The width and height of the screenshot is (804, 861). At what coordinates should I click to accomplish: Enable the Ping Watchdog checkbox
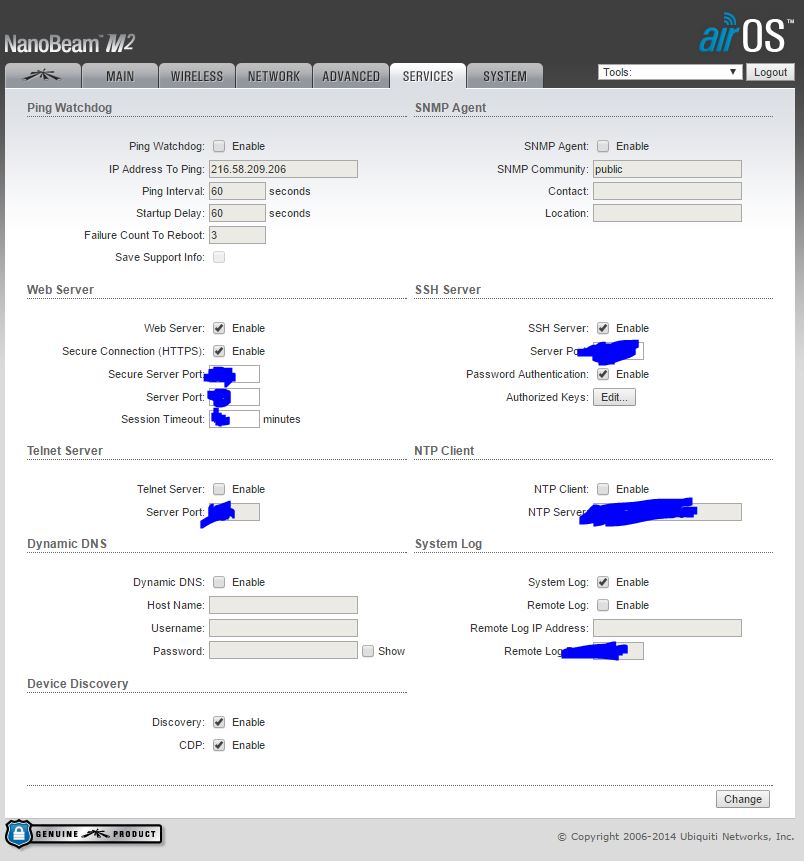[x=219, y=146]
